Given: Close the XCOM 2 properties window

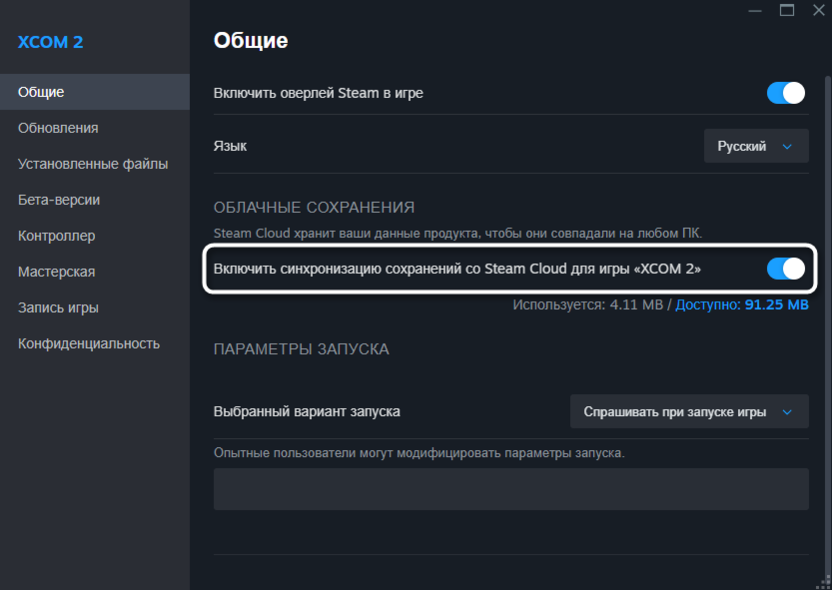Looking at the screenshot, I should click(x=817, y=10).
